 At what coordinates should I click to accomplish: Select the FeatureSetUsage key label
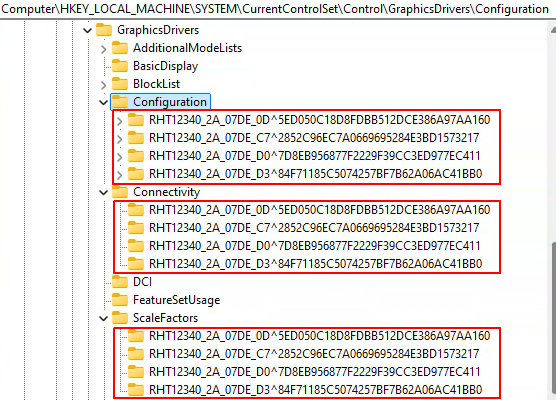tap(177, 300)
